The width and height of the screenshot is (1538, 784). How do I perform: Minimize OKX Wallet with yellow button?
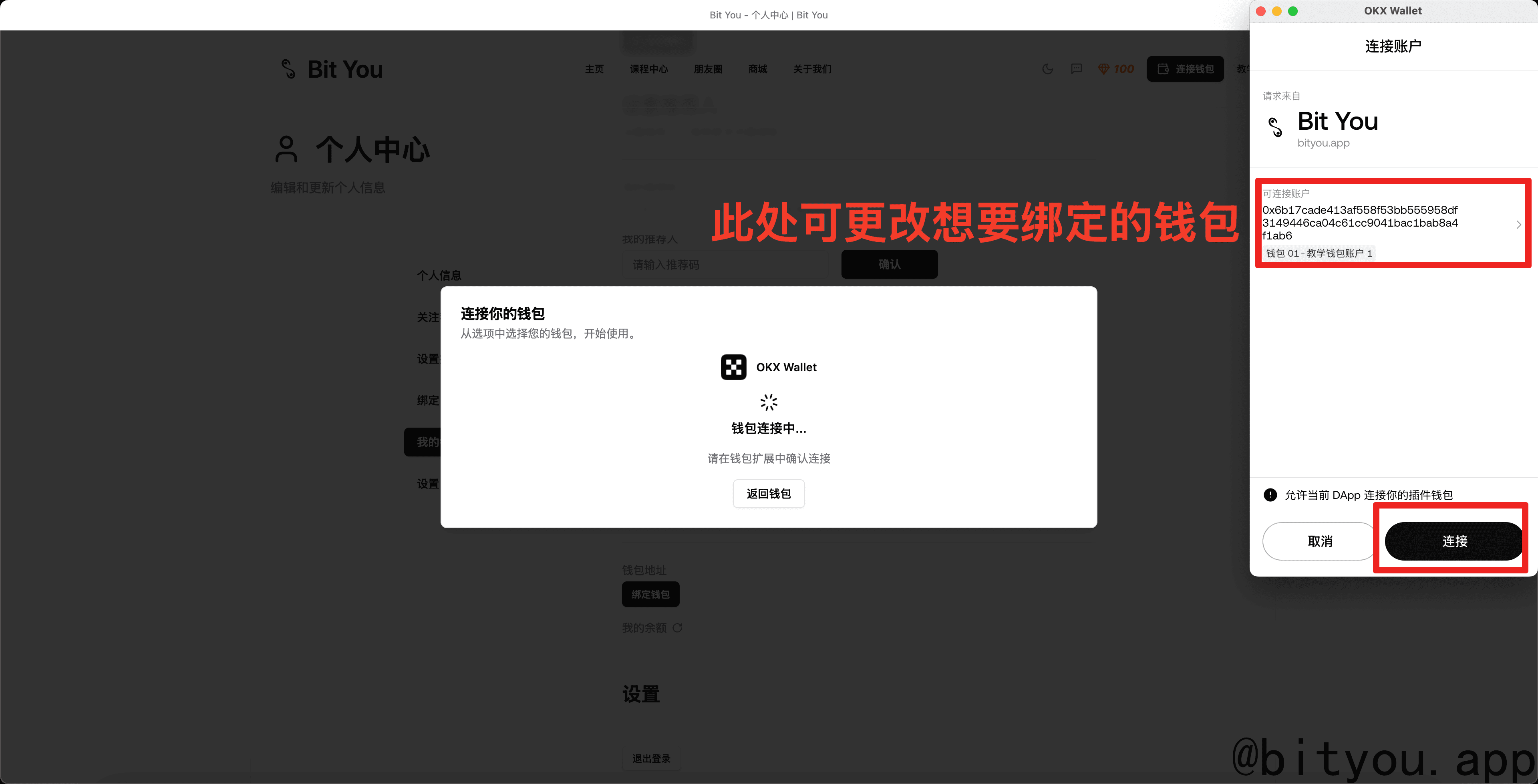tap(1276, 11)
